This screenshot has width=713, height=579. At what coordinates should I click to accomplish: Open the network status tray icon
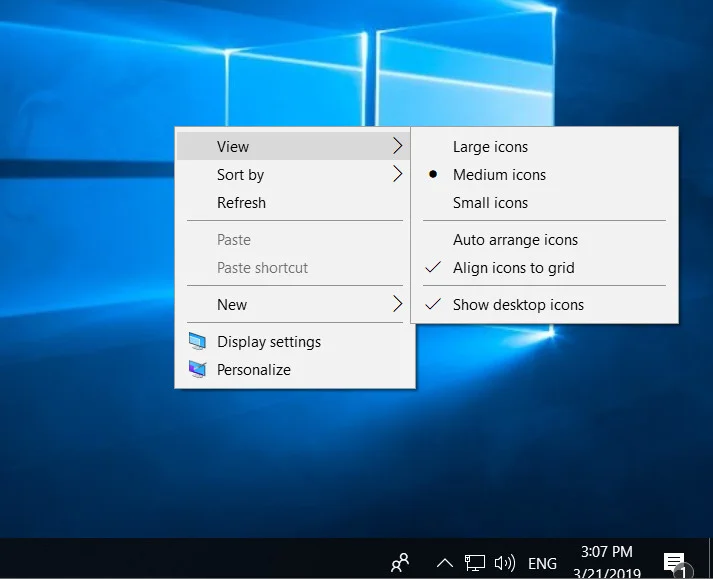[475, 563]
